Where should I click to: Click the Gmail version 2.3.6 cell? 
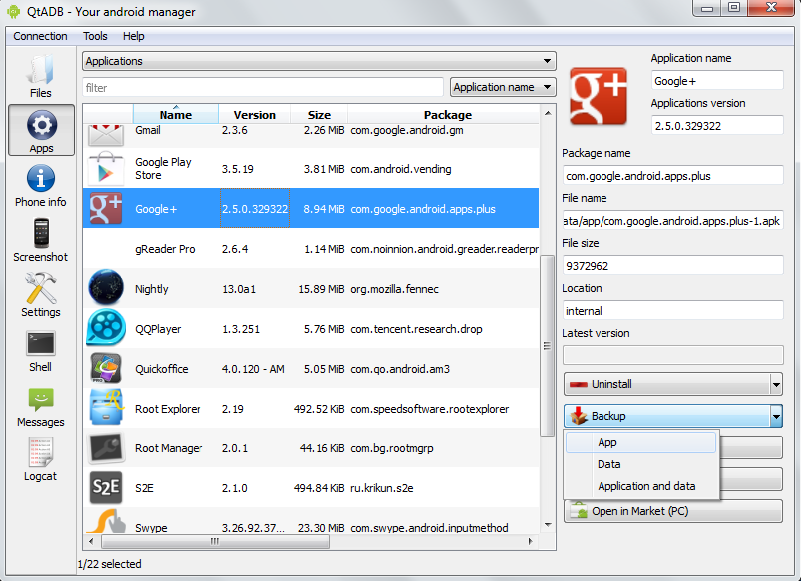[x=234, y=130]
